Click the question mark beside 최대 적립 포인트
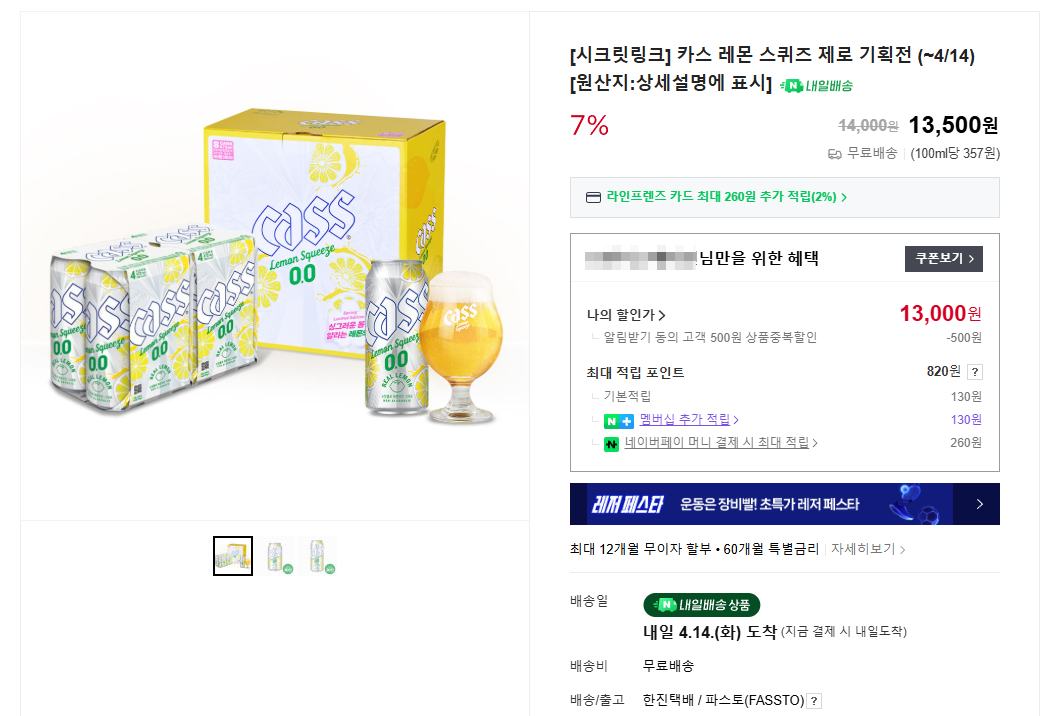Screen dimensions: 1048x716 tap(975, 372)
